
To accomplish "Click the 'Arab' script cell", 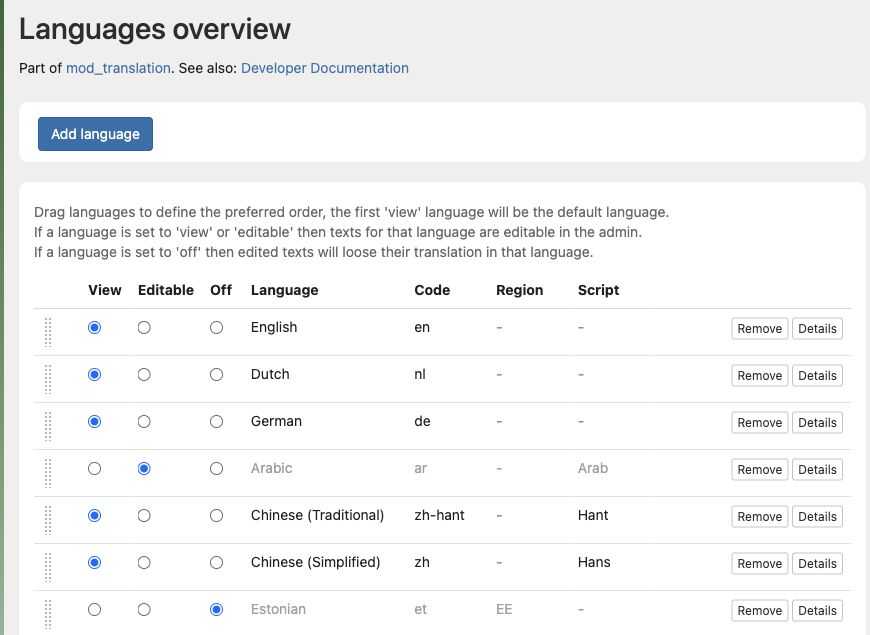I will pos(593,468).
